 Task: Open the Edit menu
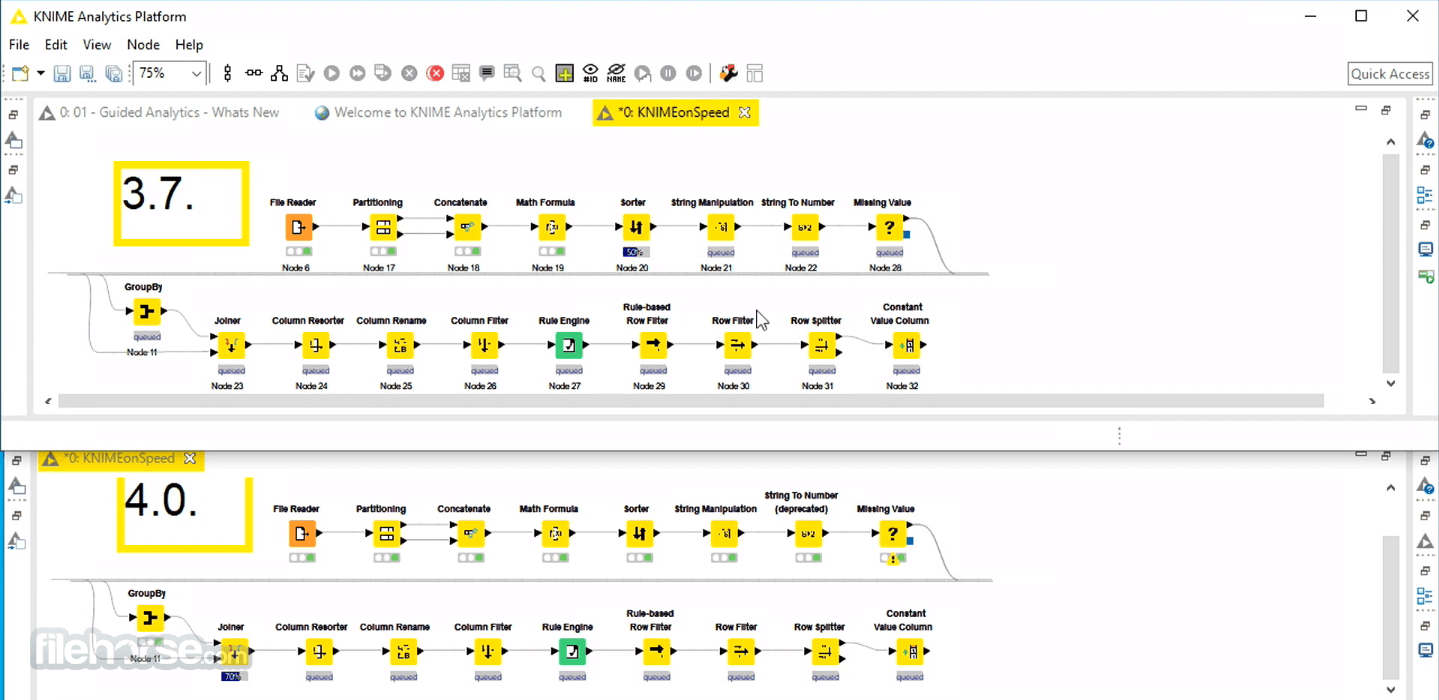56,44
